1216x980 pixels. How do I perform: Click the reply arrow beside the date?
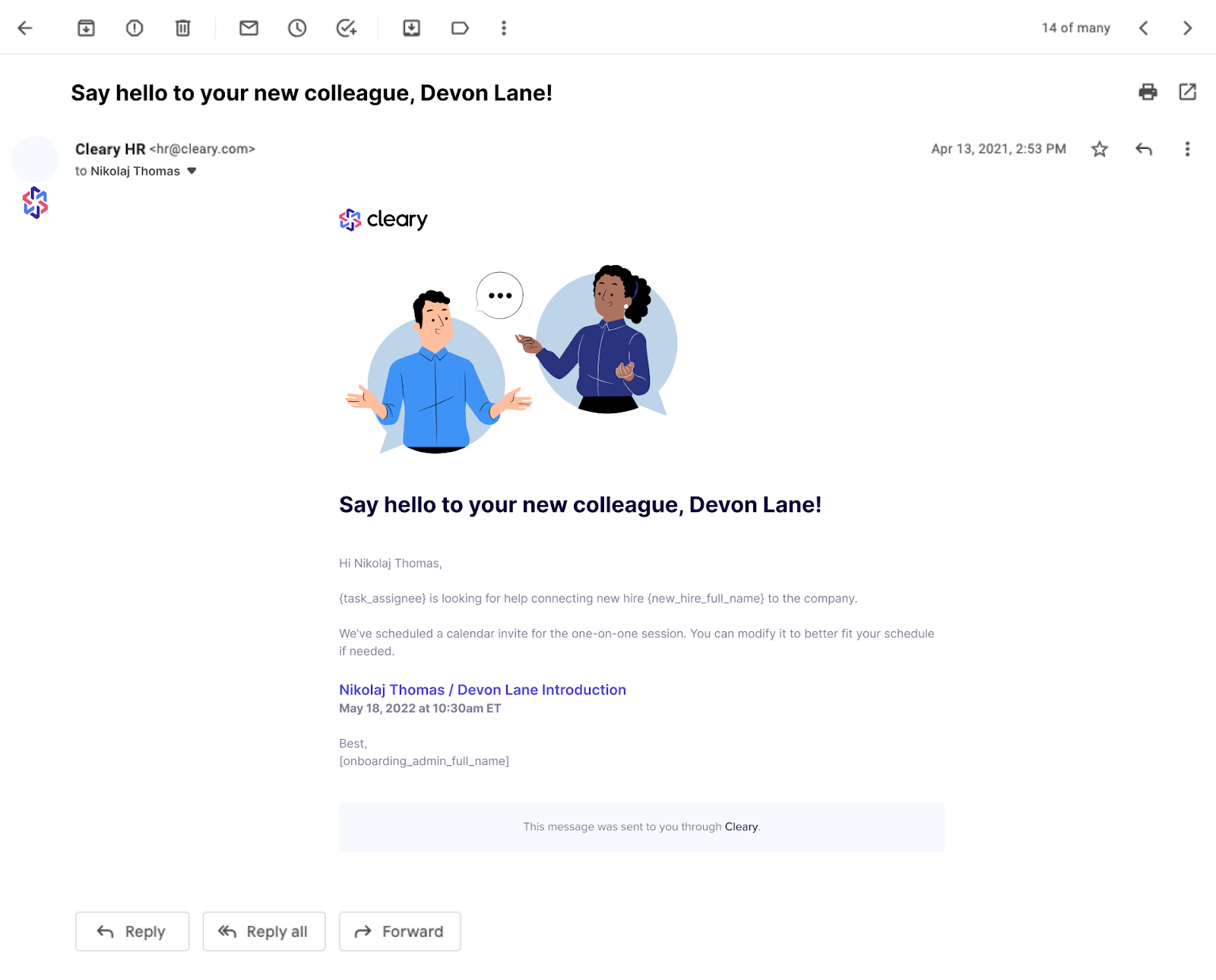point(1144,149)
